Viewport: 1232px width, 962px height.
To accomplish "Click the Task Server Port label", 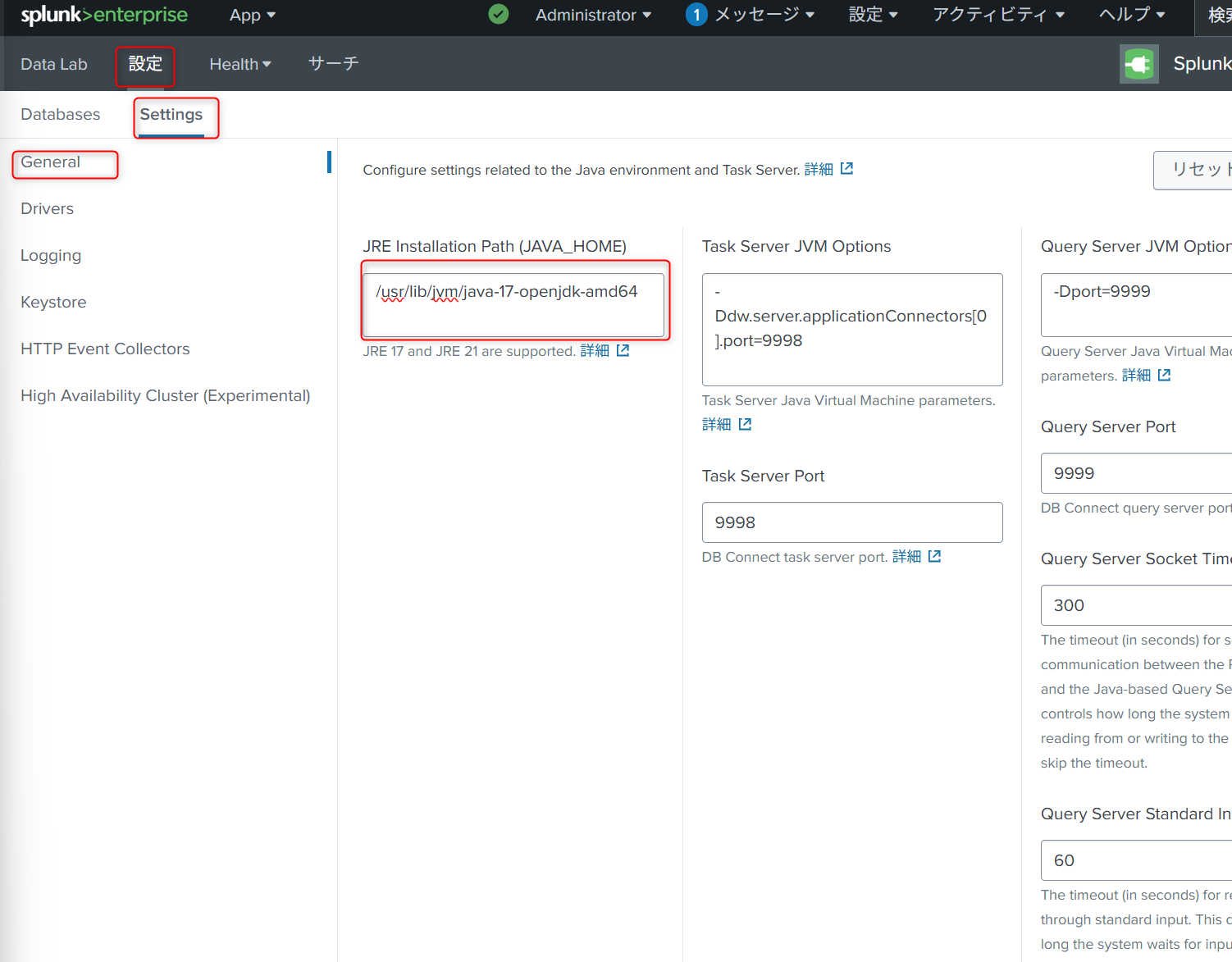I will coord(764,476).
